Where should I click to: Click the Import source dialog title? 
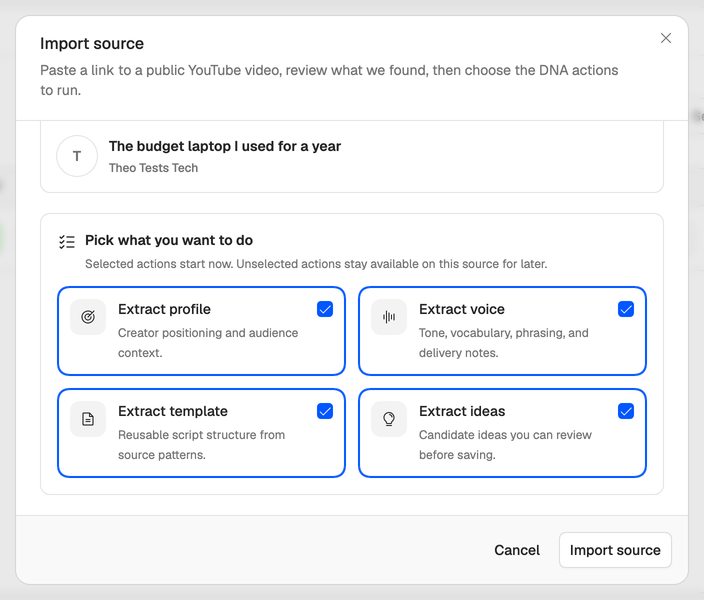(92, 44)
